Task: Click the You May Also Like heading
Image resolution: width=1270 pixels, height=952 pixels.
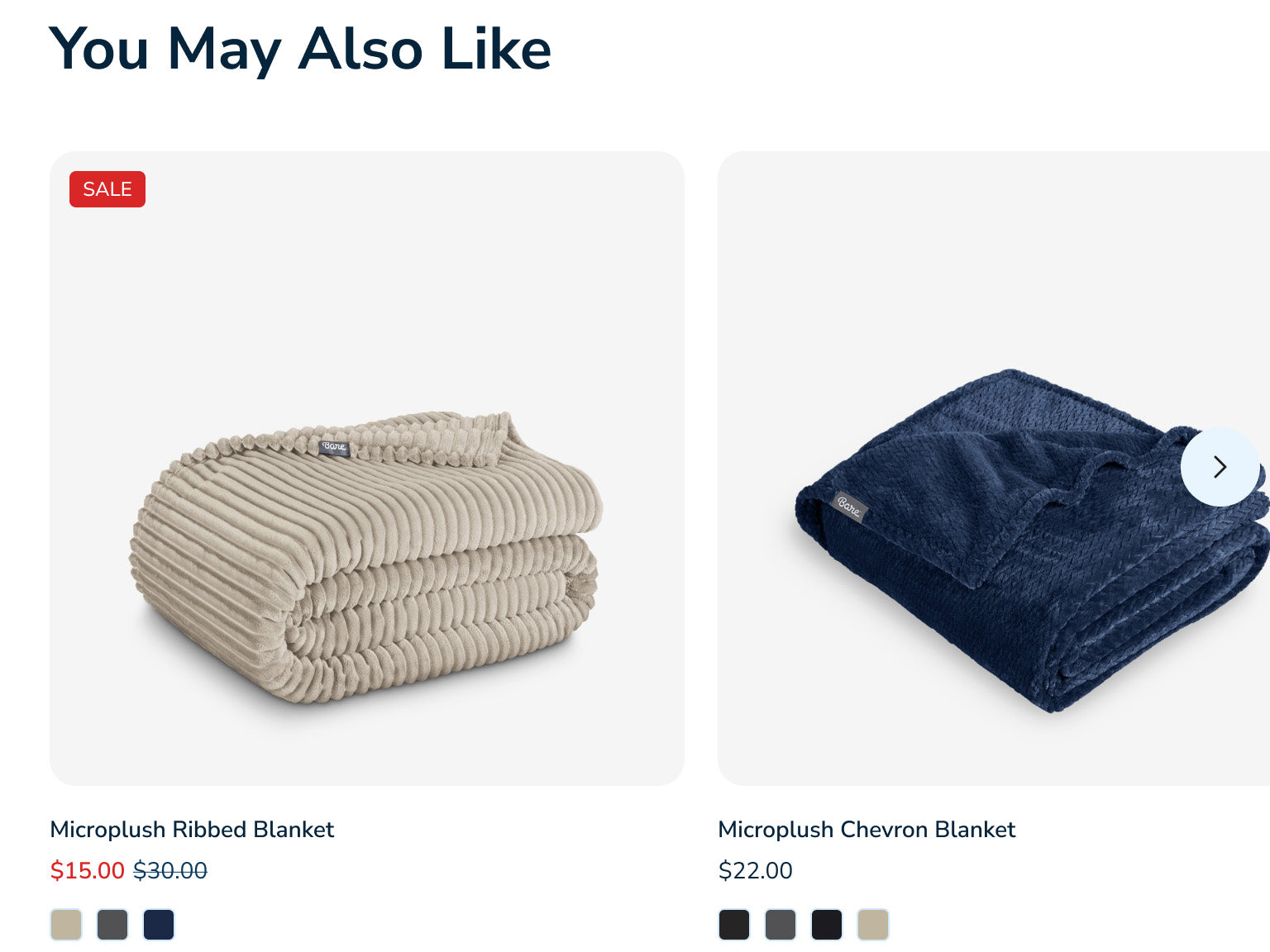Action: coord(300,50)
